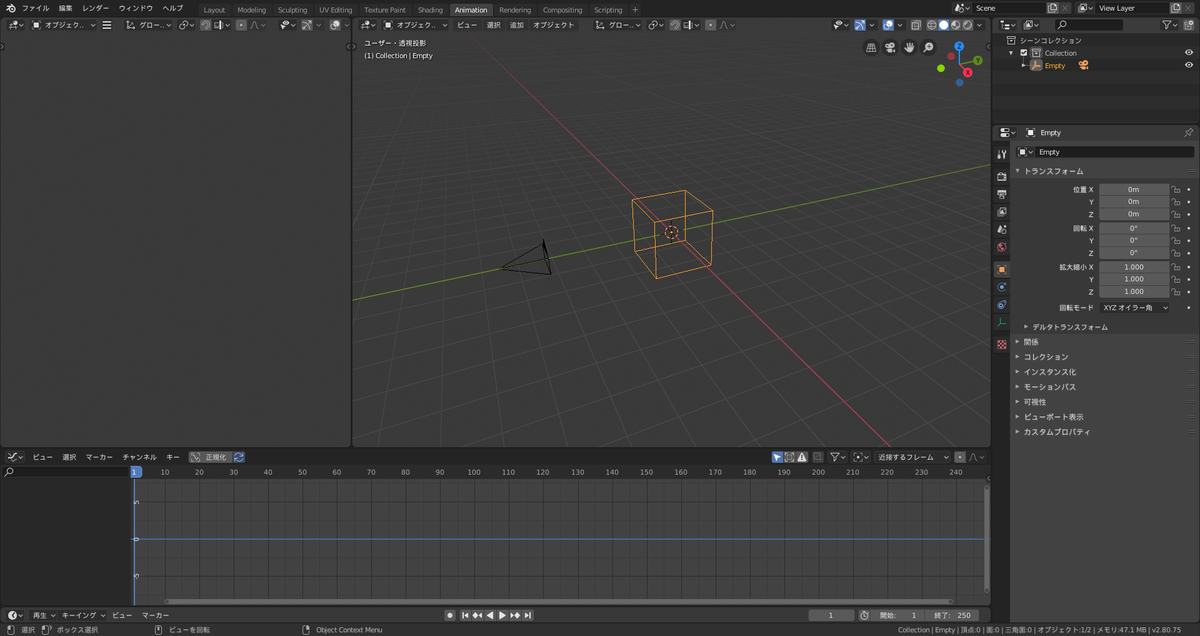The height and width of the screenshot is (636, 1200).
Task: Open the Scene properties tab
Action: pos(1001,230)
